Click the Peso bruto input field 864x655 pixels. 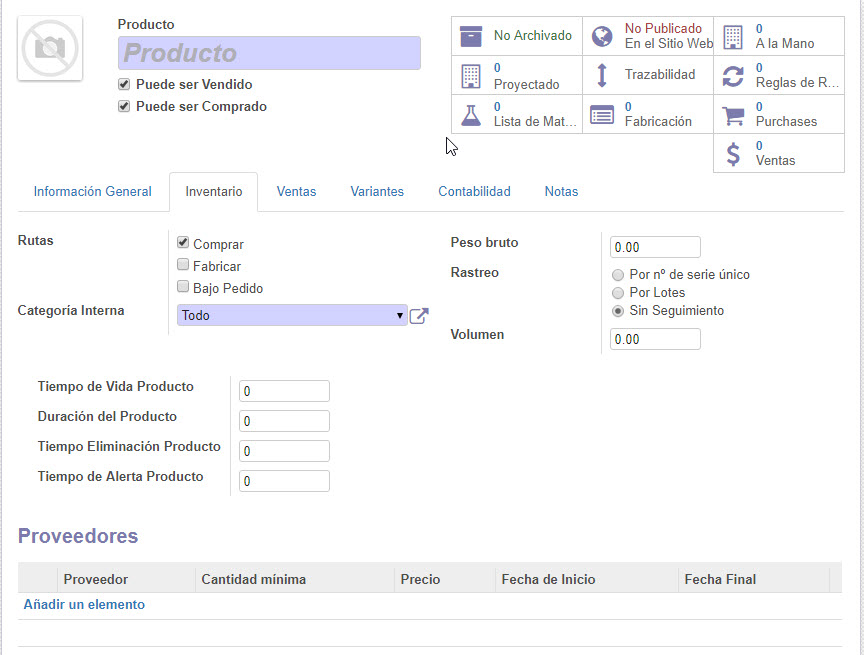[656, 247]
